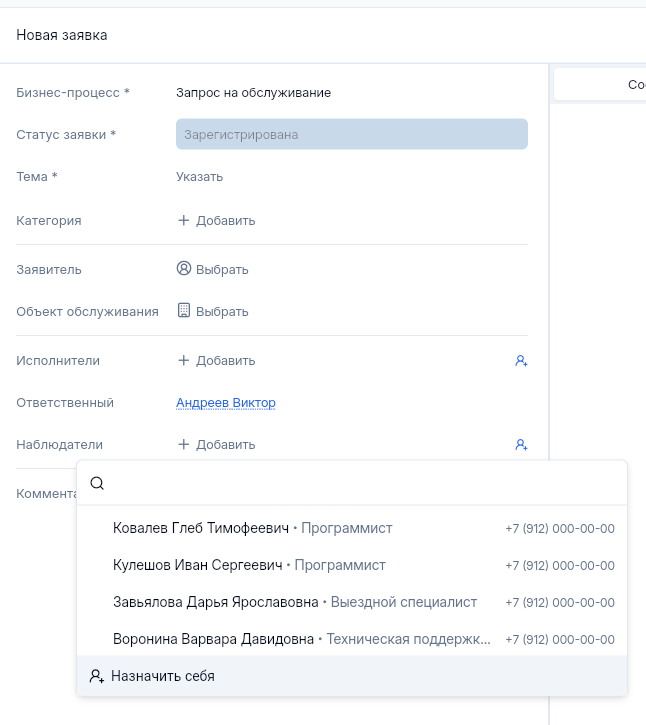Open Бизнес-процесс selector Запрос на обслуживание

[253, 93]
